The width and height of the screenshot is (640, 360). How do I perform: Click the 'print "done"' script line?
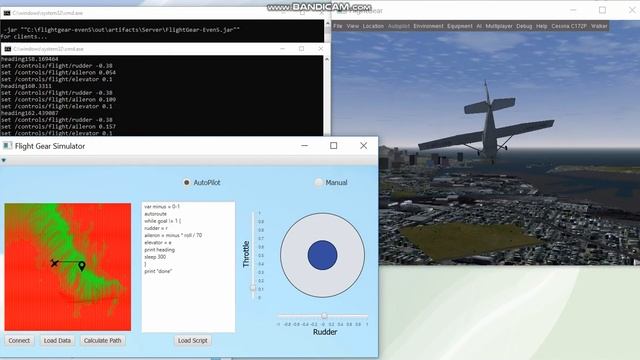coord(158,271)
